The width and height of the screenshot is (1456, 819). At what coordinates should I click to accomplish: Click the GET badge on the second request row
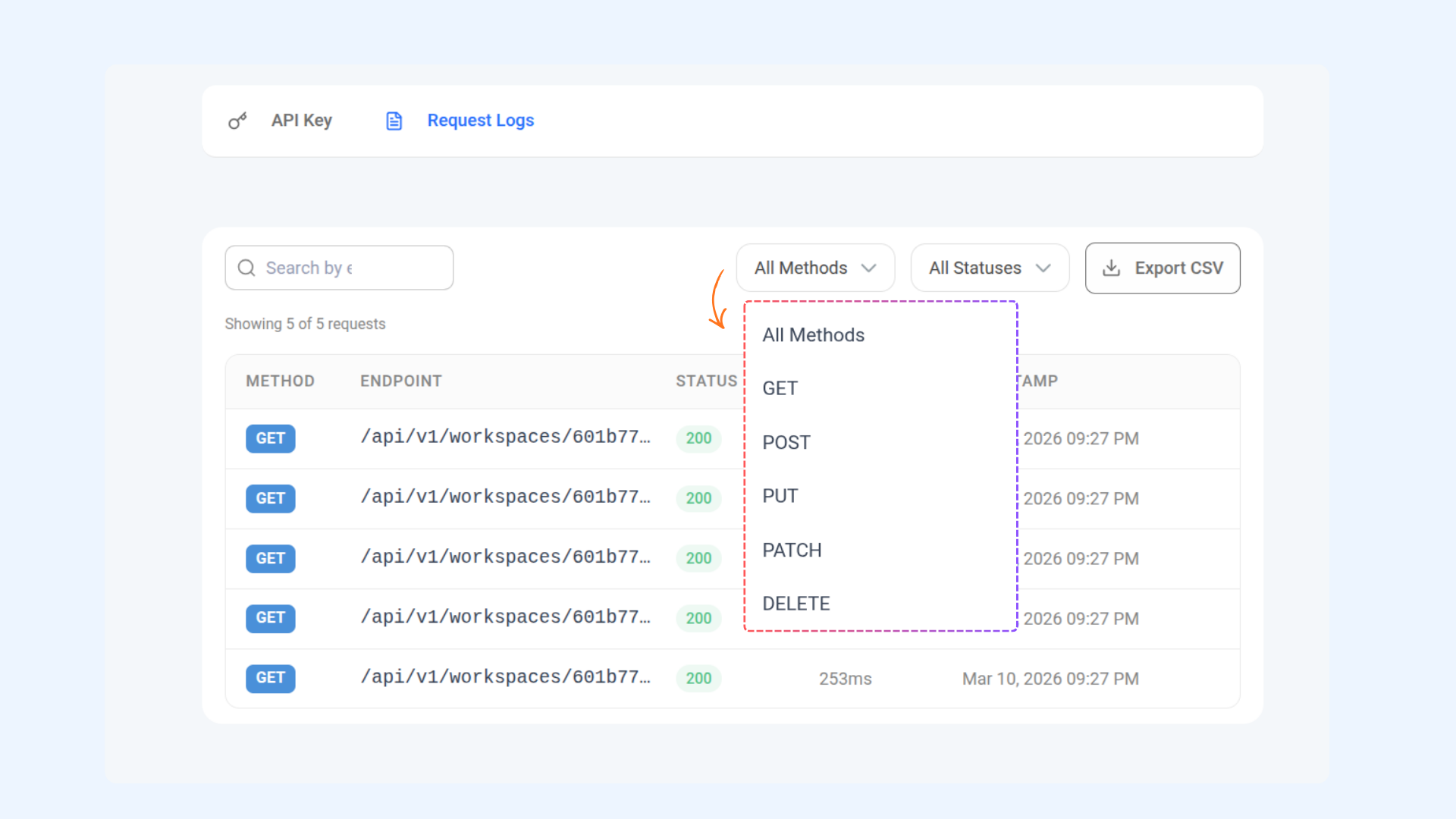click(x=270, y=498)
